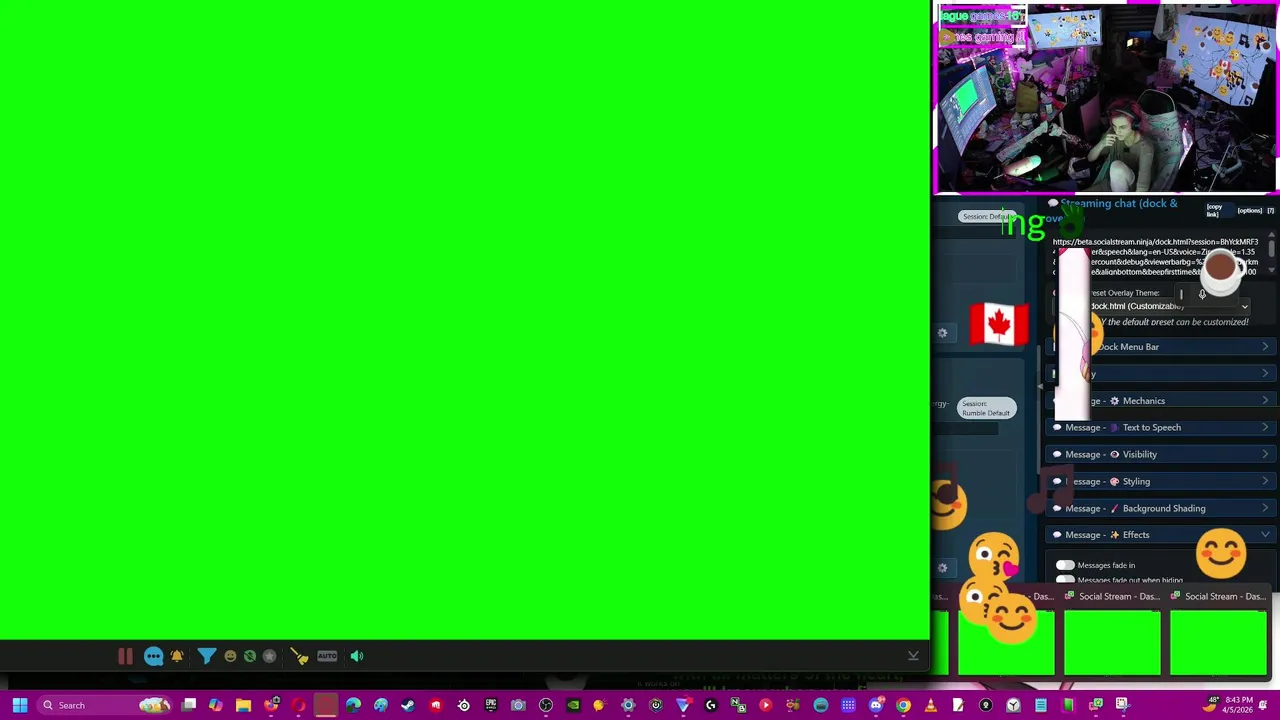Open Epic Games Launcher from taskbar
The height and width of the screenshot is (720, 1280).
pyautogui.click(x=491, y=705)
